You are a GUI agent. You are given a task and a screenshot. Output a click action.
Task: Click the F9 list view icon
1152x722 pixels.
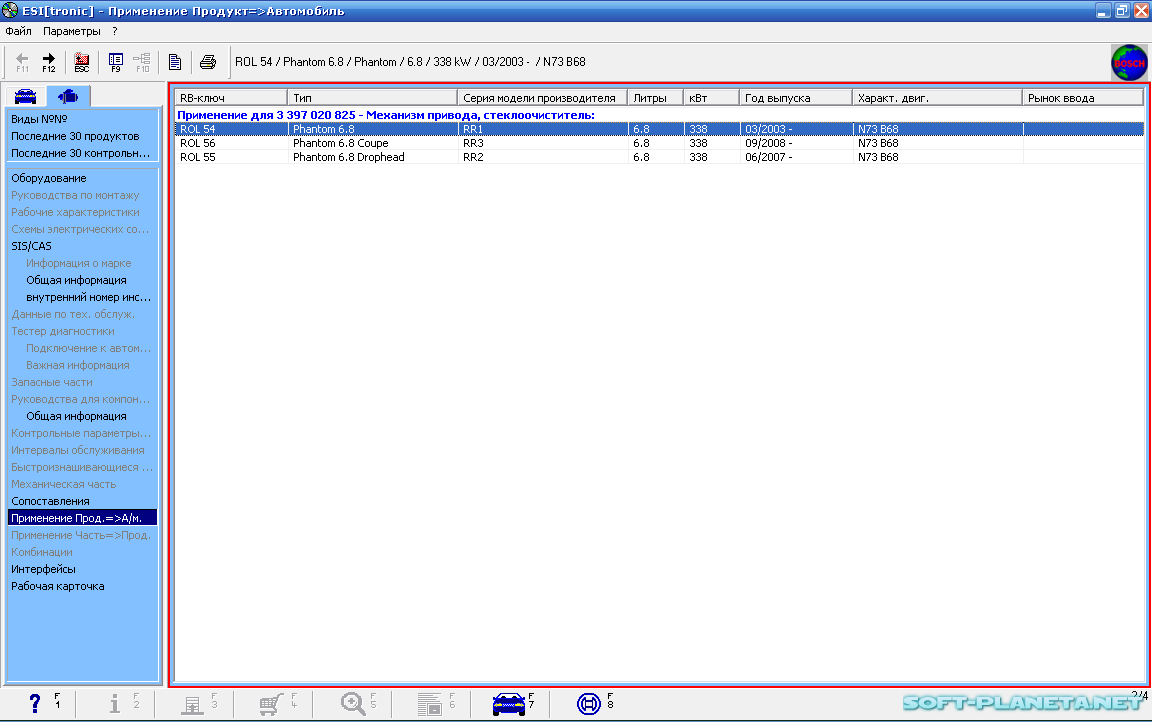[116, 62]
